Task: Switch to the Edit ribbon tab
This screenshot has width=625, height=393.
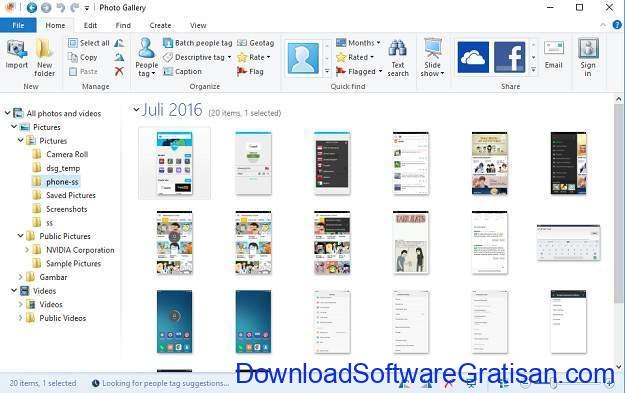Action: coord(90,25)
